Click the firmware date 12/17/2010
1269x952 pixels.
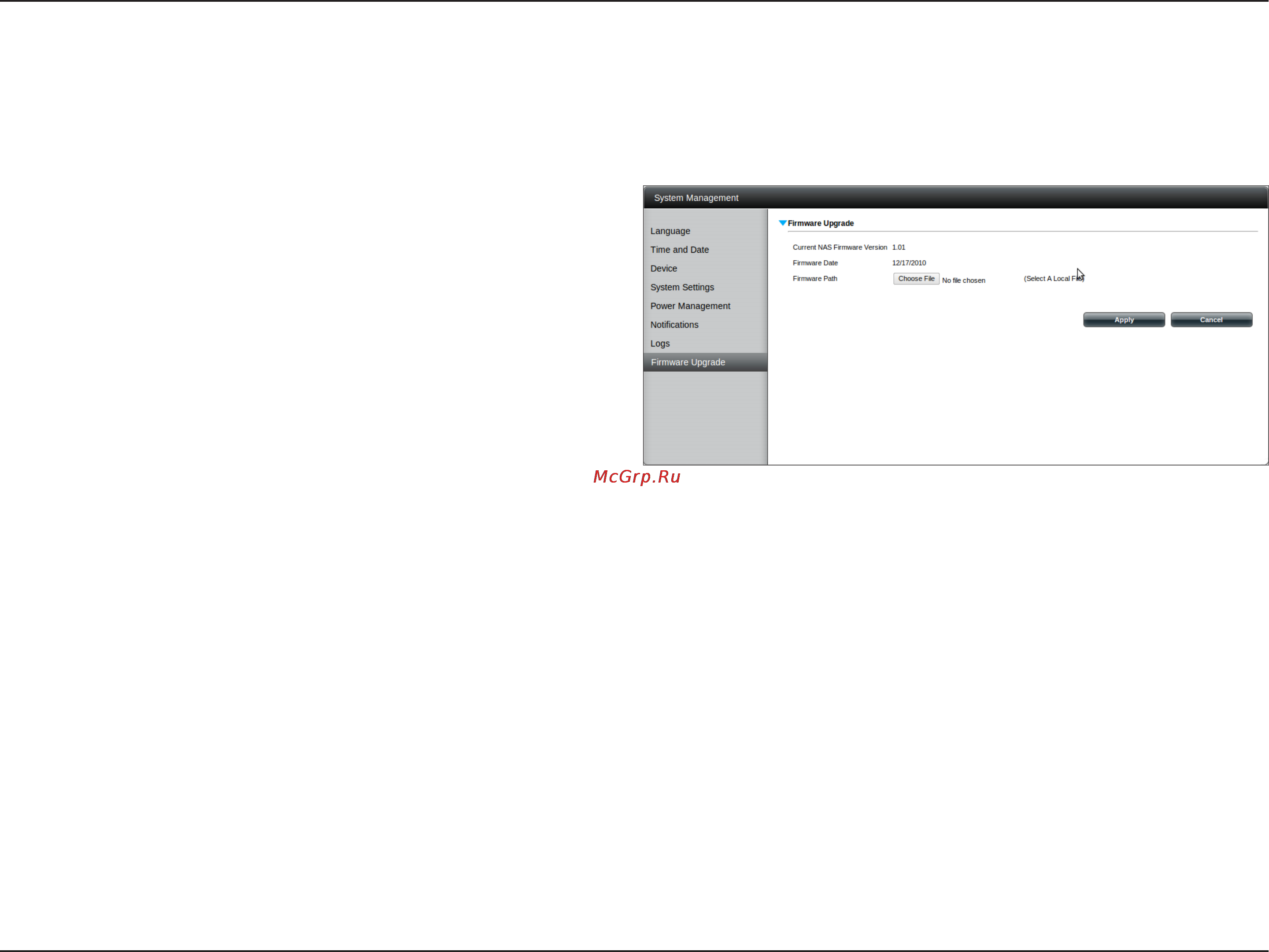(x=909, y=263)
